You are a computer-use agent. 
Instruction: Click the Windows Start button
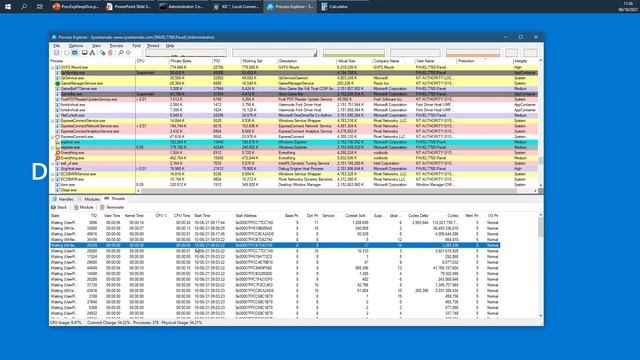pyautogui.click(x=8, y=7)
